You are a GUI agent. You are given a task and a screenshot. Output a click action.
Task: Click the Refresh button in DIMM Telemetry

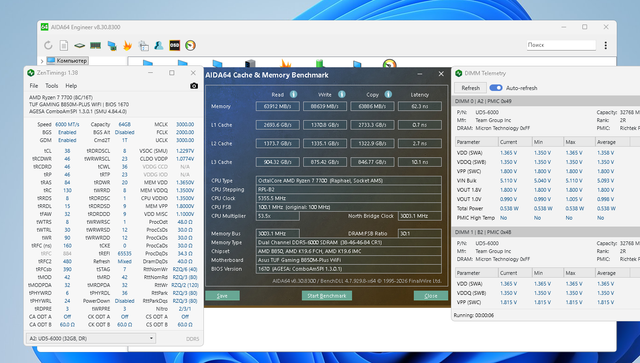tap(470, 88)
